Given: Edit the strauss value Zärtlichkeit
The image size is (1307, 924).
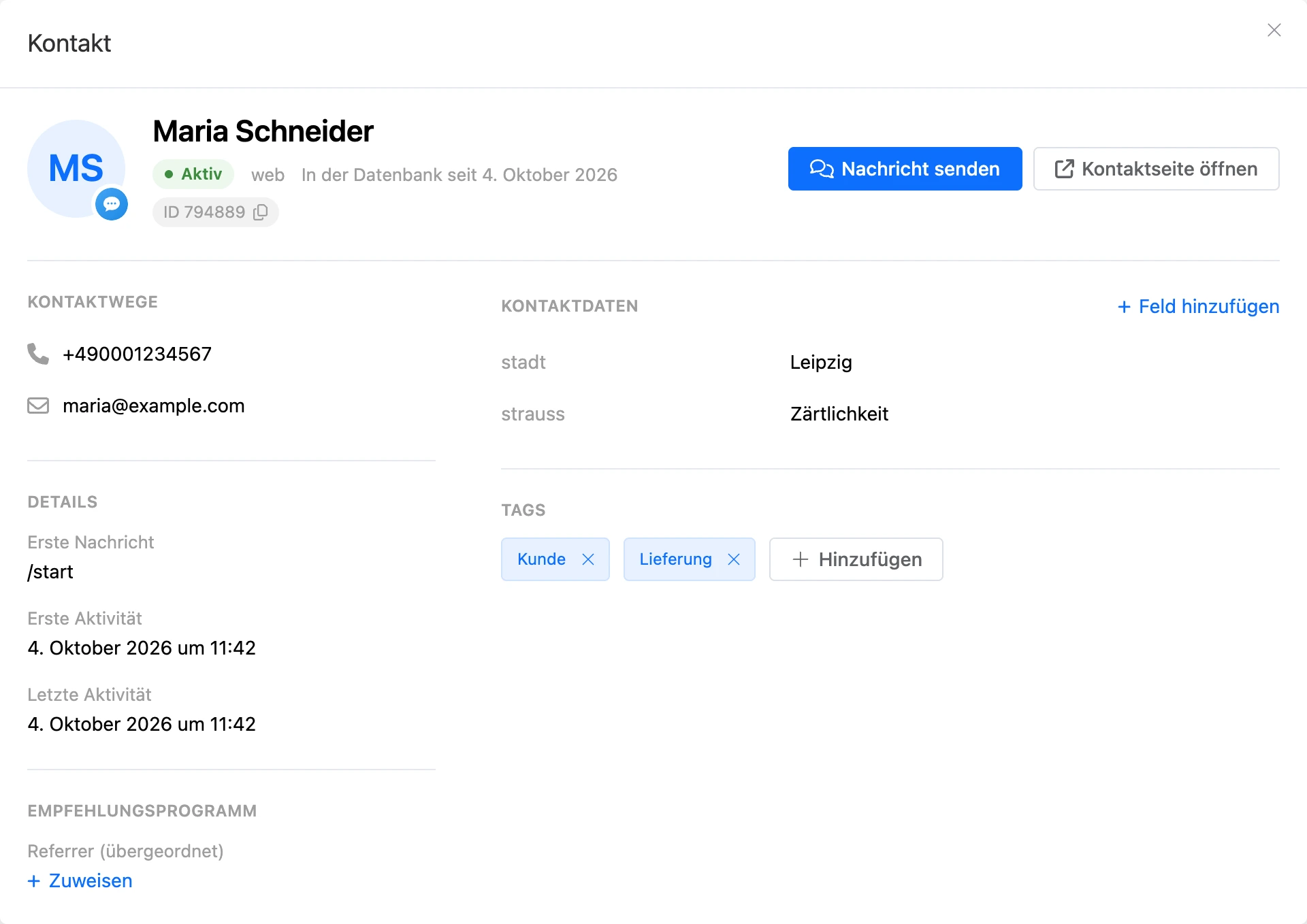Looking at the screenshot, I should (x=839, y=414).
